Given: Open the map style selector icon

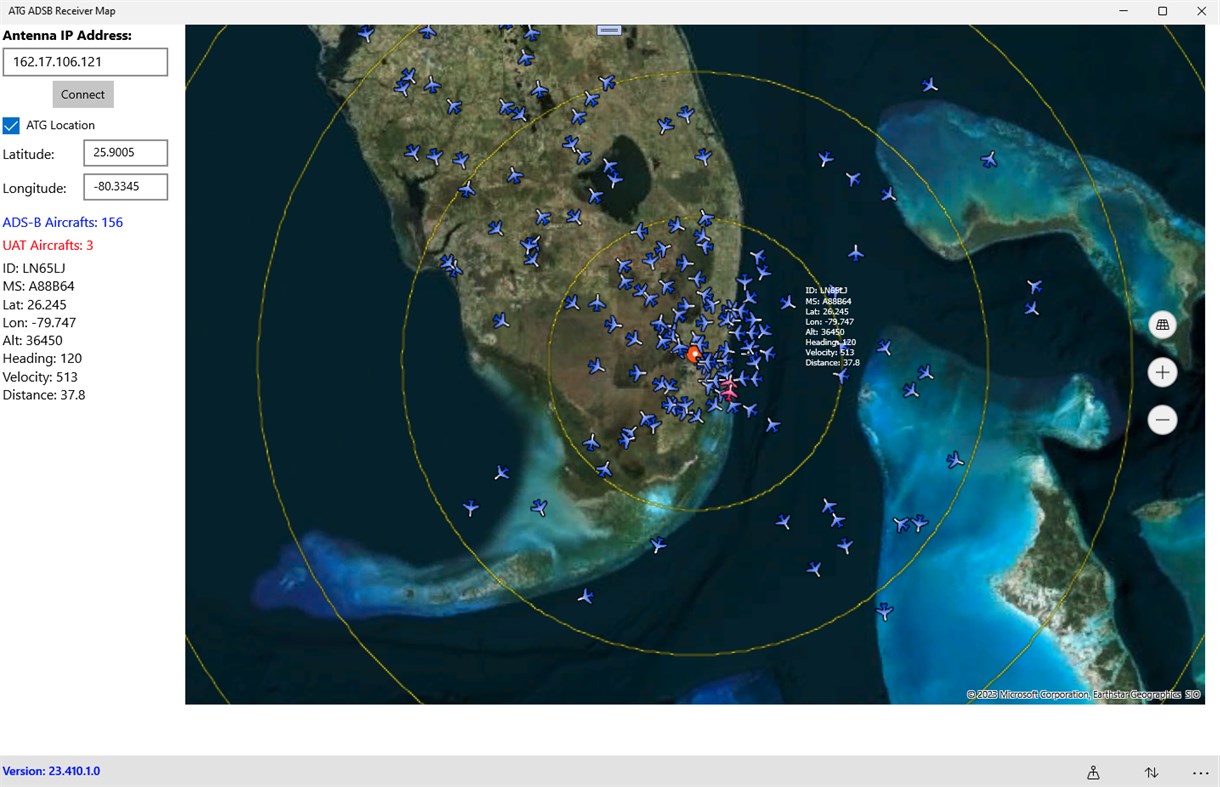Looking at the screenshot, I should (x=1162, y=323).
